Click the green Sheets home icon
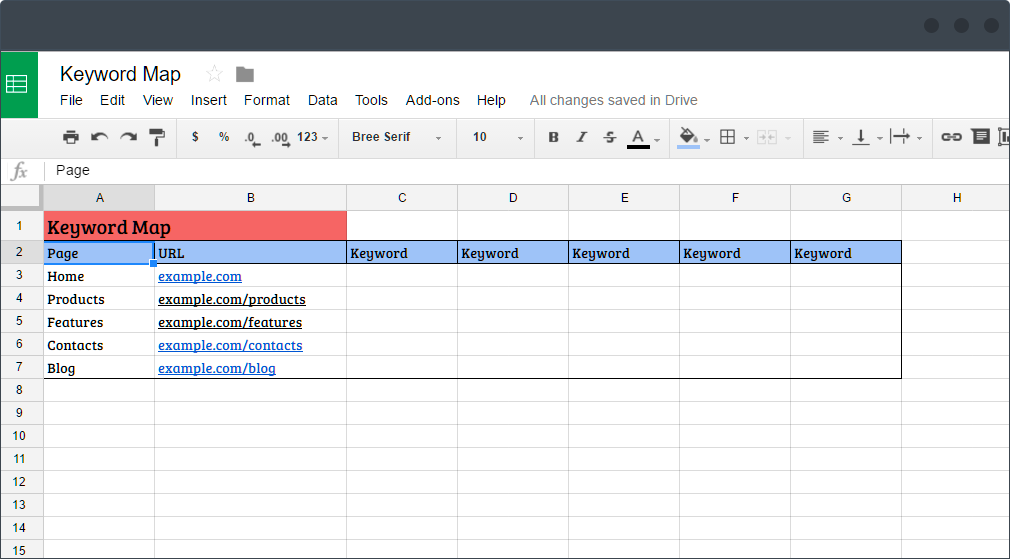Image resolution: width=1010 pixels, height=560 pixels. [19, 84]
